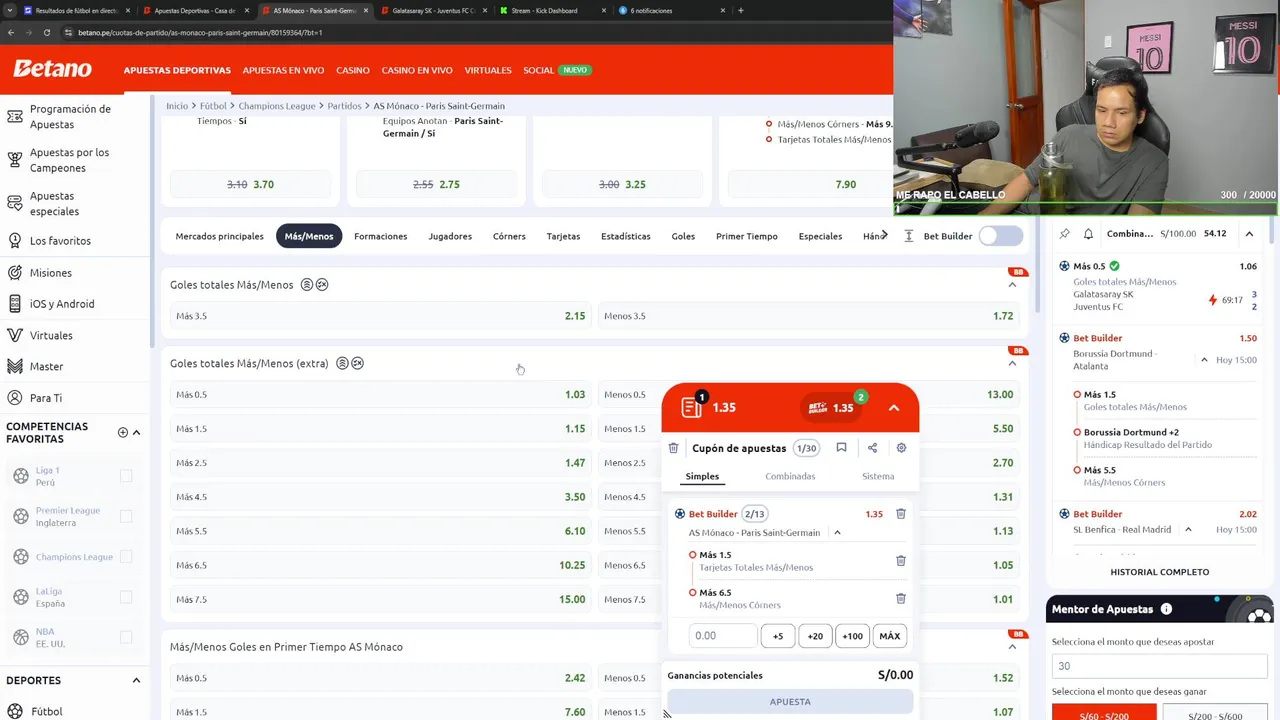
Task: Check NBA EE. UU. favorite checkbox
Action: 126,637
